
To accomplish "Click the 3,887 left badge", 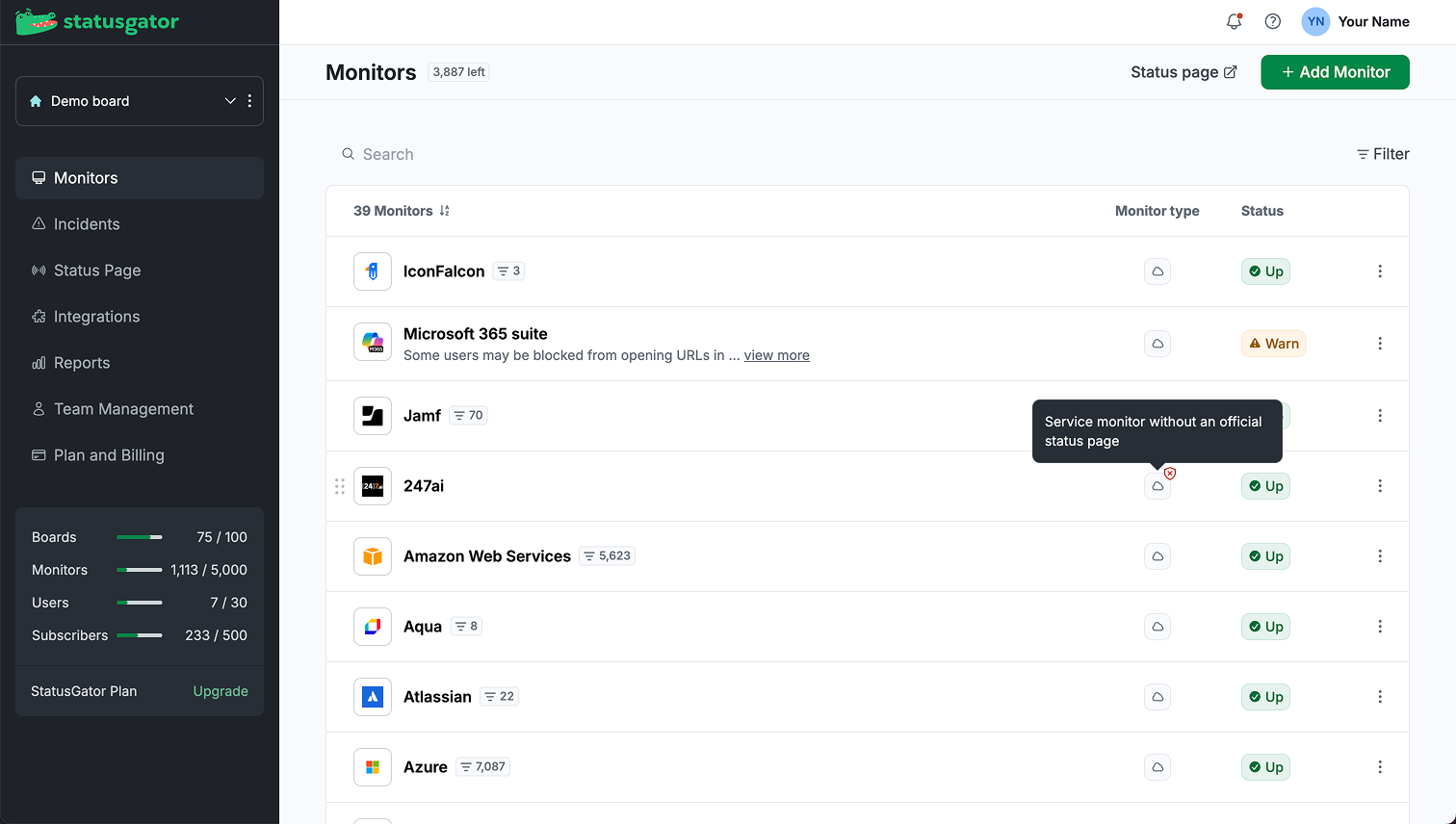I will [458, 72].
